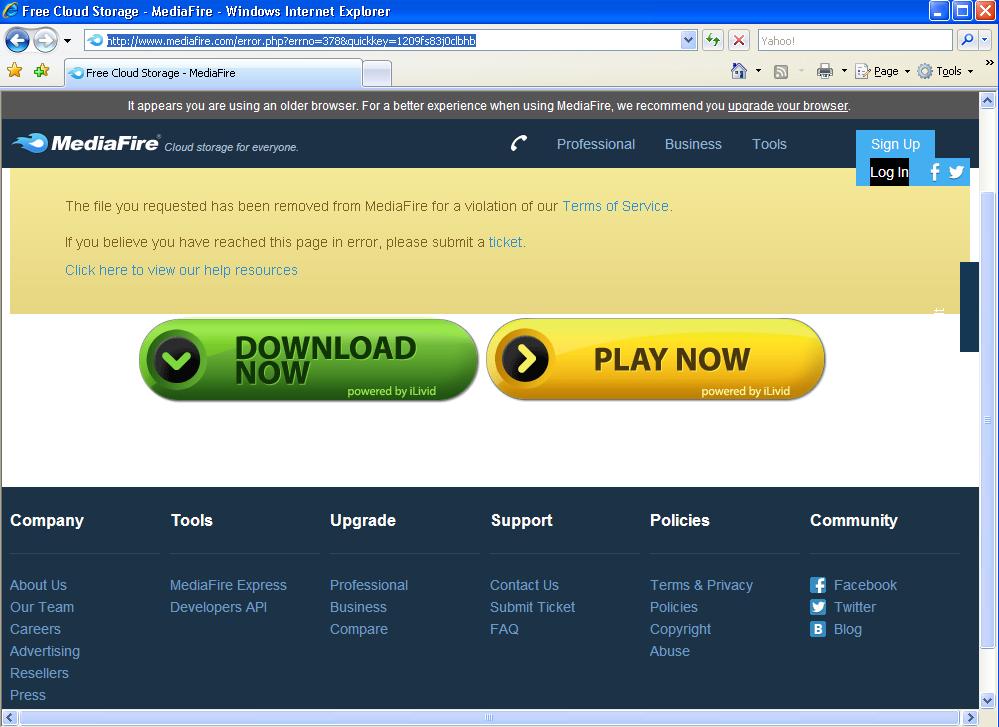This screenshot has height=727, width=999.
Task: Click the magnifier search icon
Action: point(967,40)
